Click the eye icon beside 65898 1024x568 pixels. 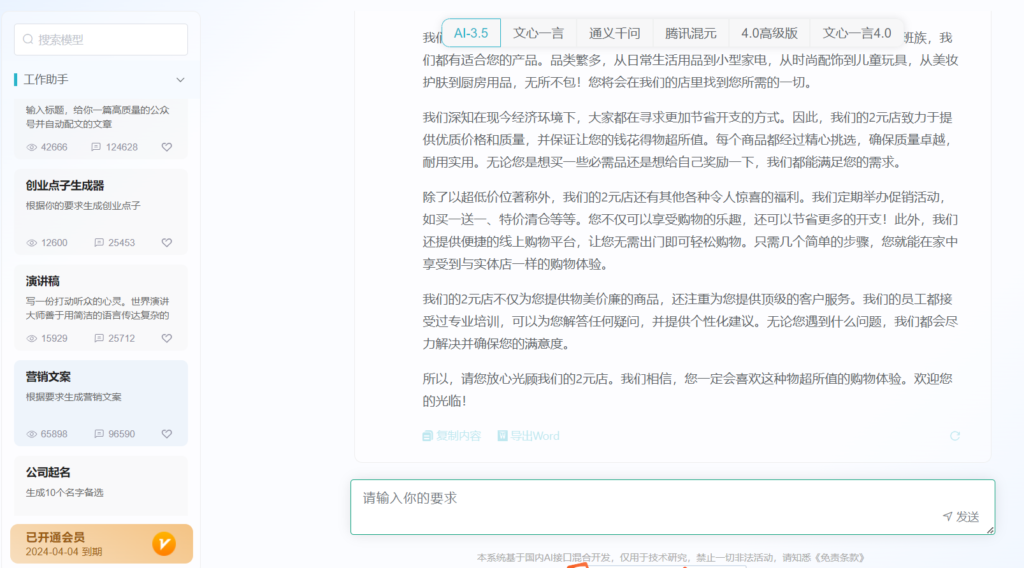tap(31, 434)
